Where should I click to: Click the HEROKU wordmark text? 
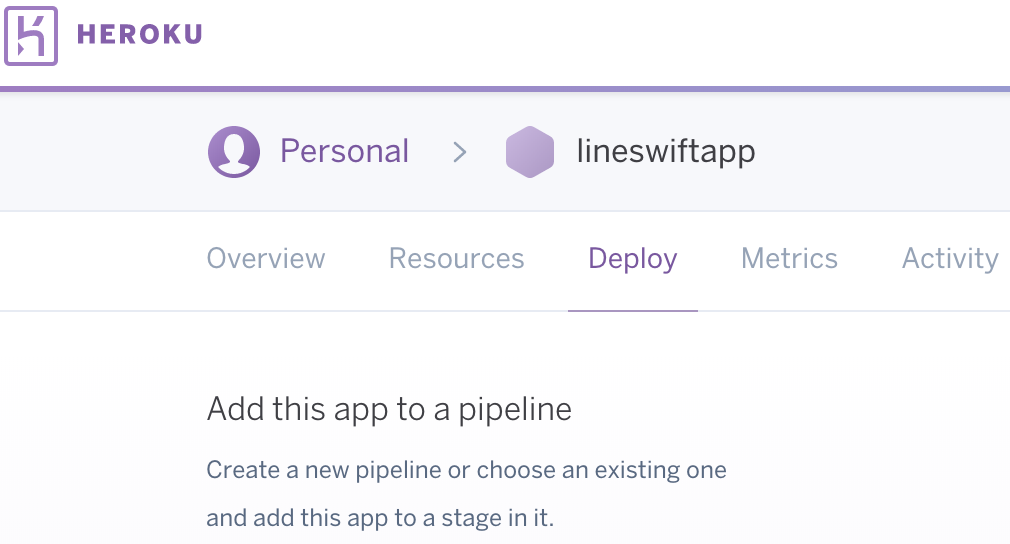[139, 35]
